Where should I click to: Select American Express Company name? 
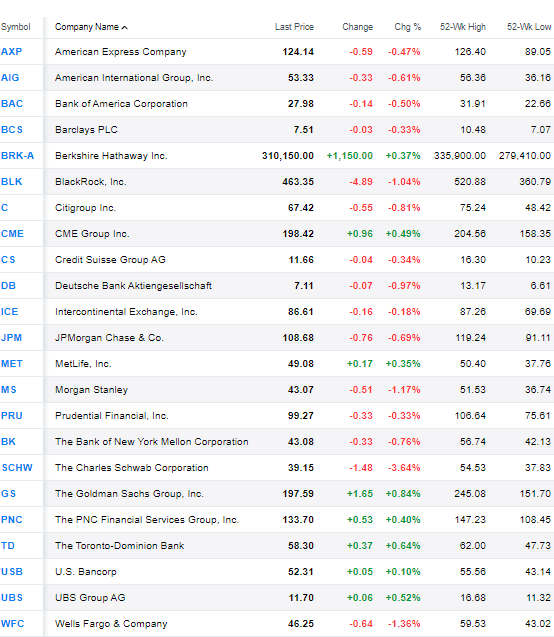click(121, 52)
